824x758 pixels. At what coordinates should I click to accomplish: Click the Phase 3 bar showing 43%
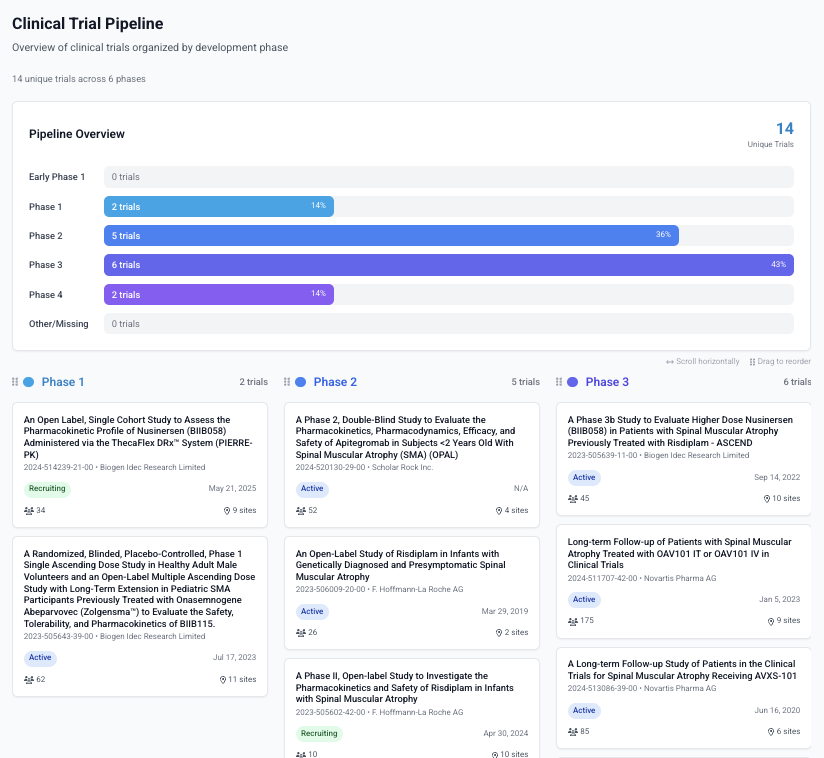448,265
